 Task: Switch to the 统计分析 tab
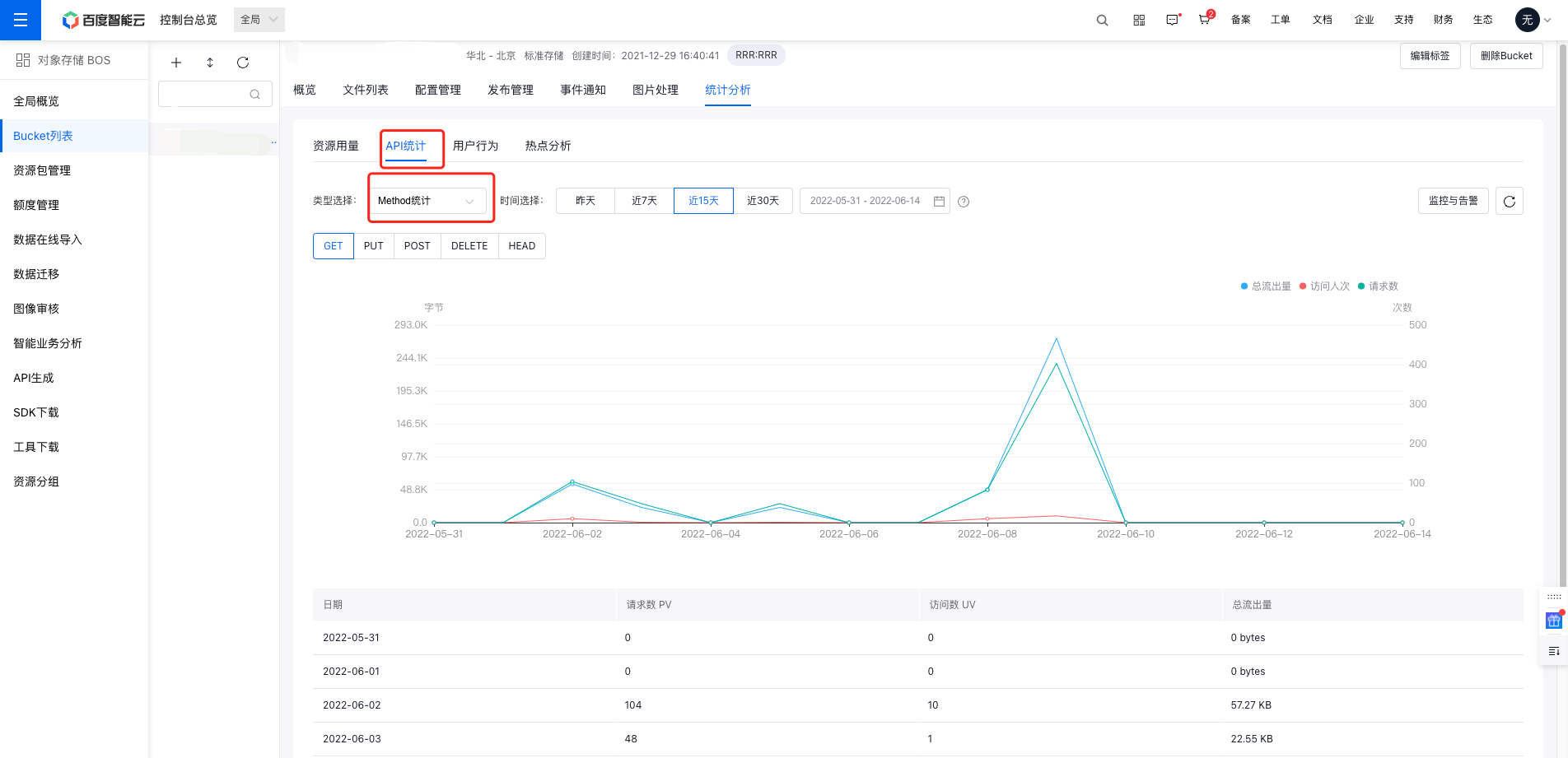[728, 90]
